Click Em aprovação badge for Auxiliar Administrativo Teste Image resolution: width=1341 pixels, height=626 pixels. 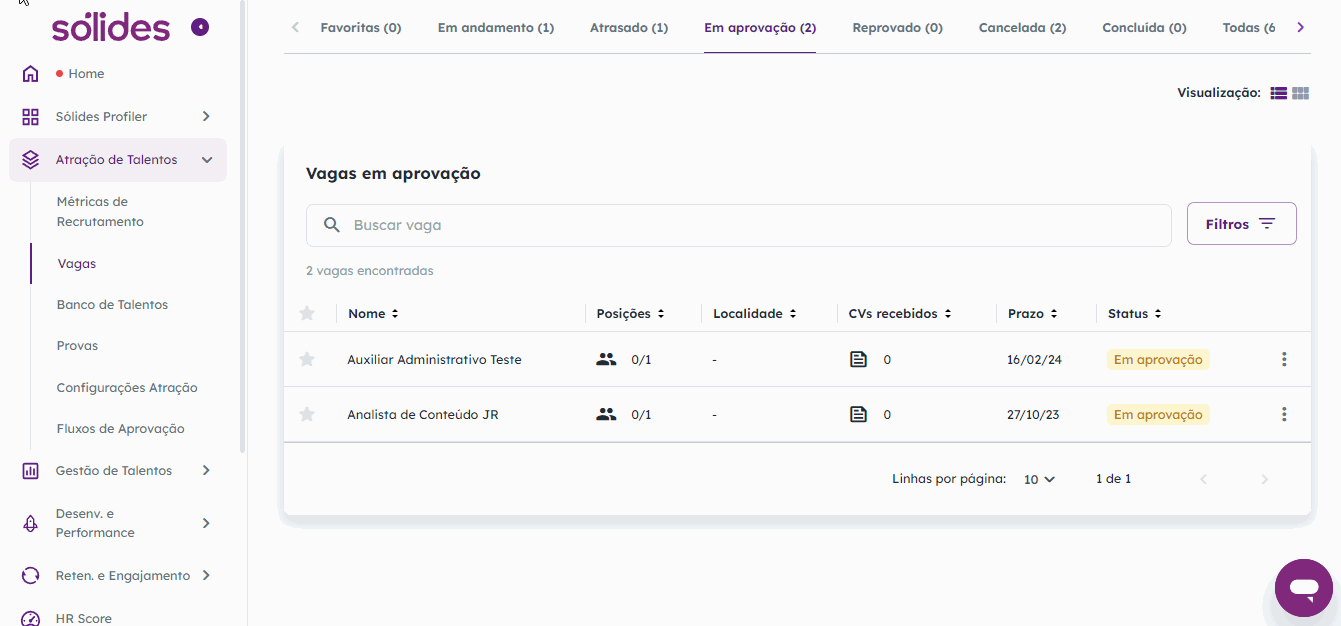[x=1158, y=359]
